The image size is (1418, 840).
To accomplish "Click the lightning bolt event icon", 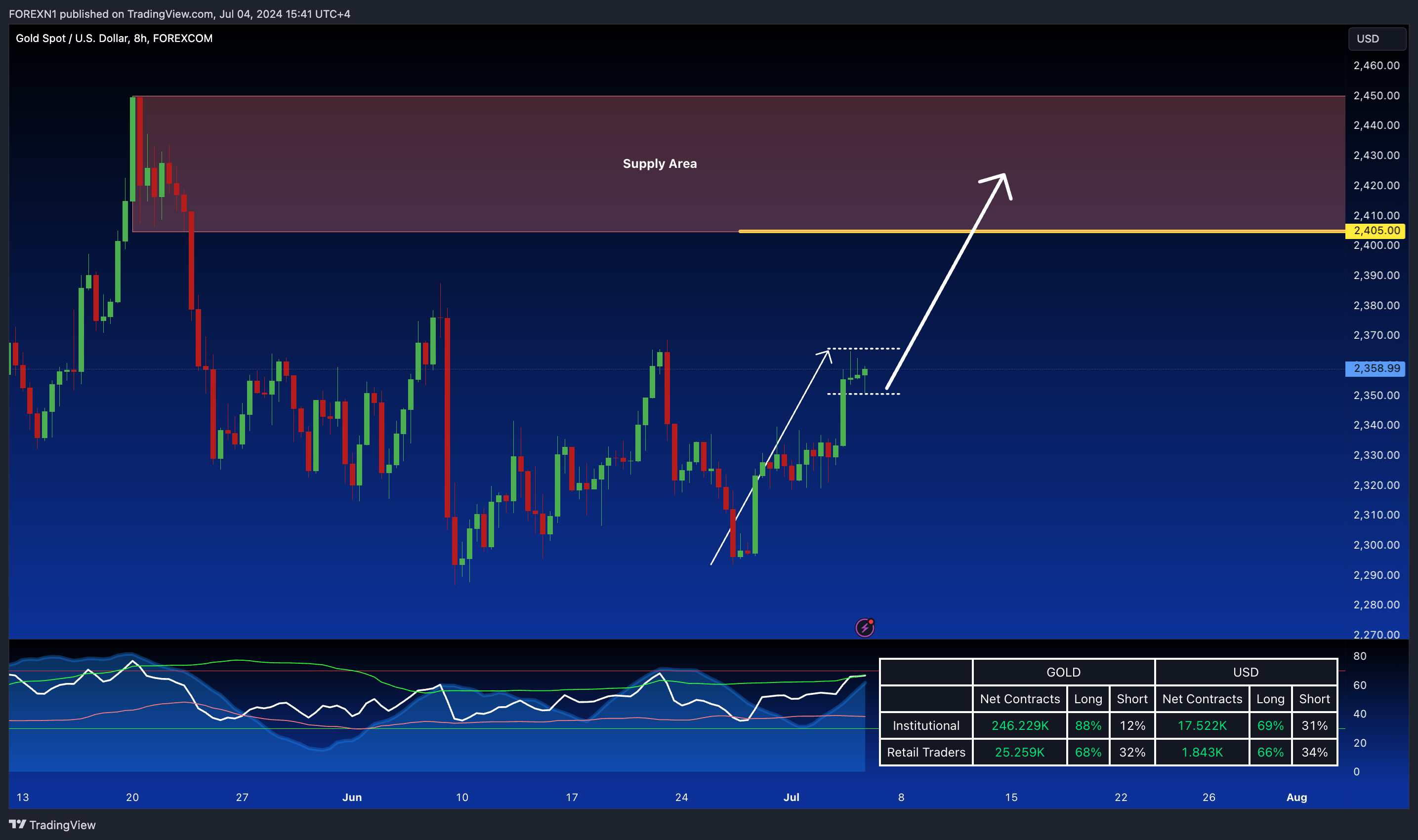I will tap(864, 627).
